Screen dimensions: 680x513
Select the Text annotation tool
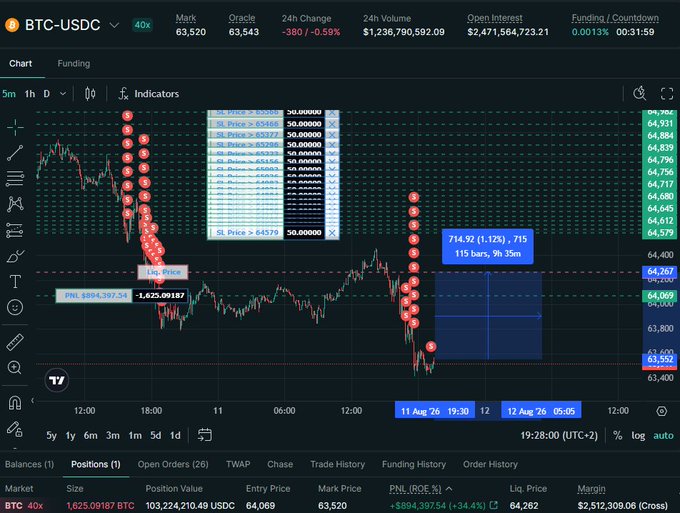[x=15, y=282]
